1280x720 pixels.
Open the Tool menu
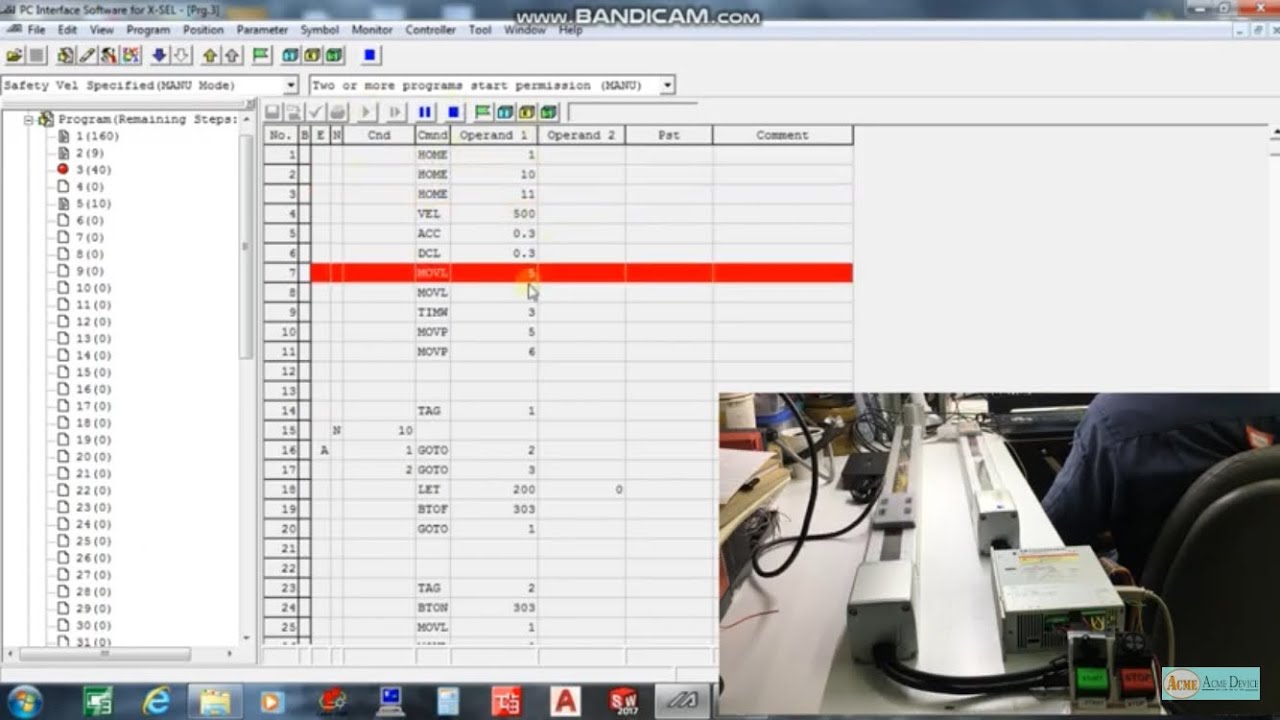(x=480, y=30)
